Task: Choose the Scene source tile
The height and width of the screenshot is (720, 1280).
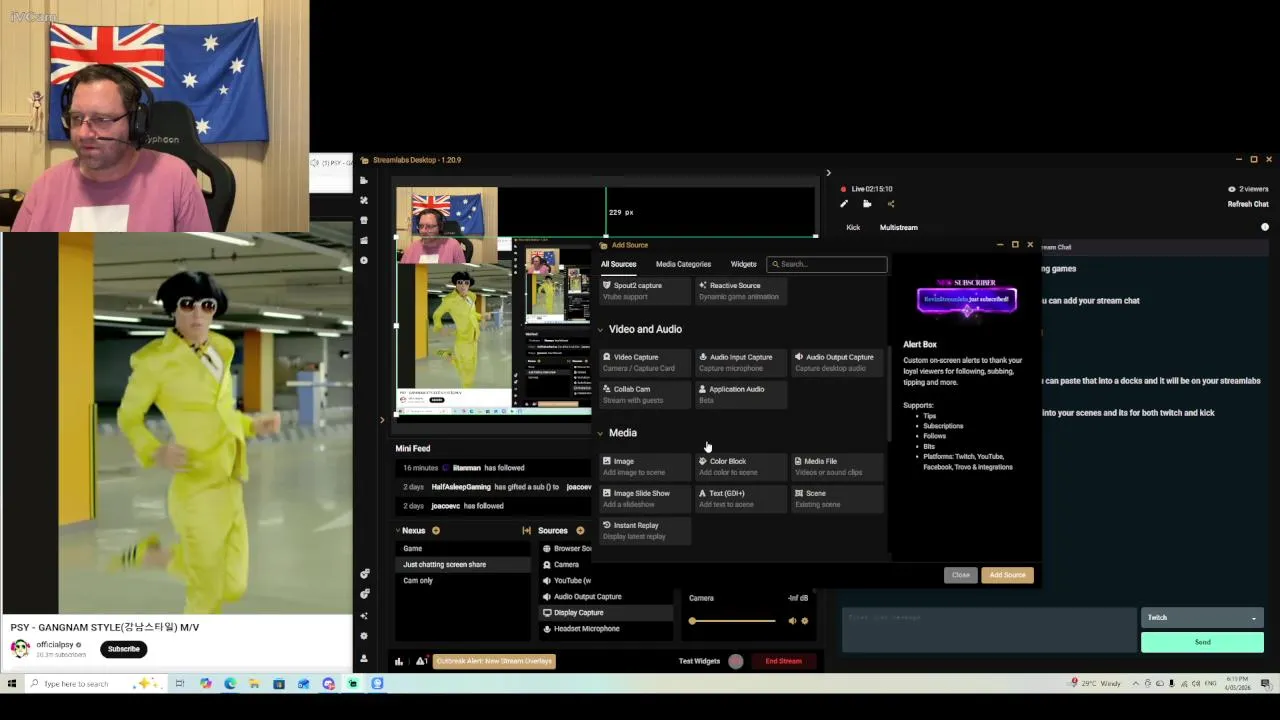Action: 837,498
